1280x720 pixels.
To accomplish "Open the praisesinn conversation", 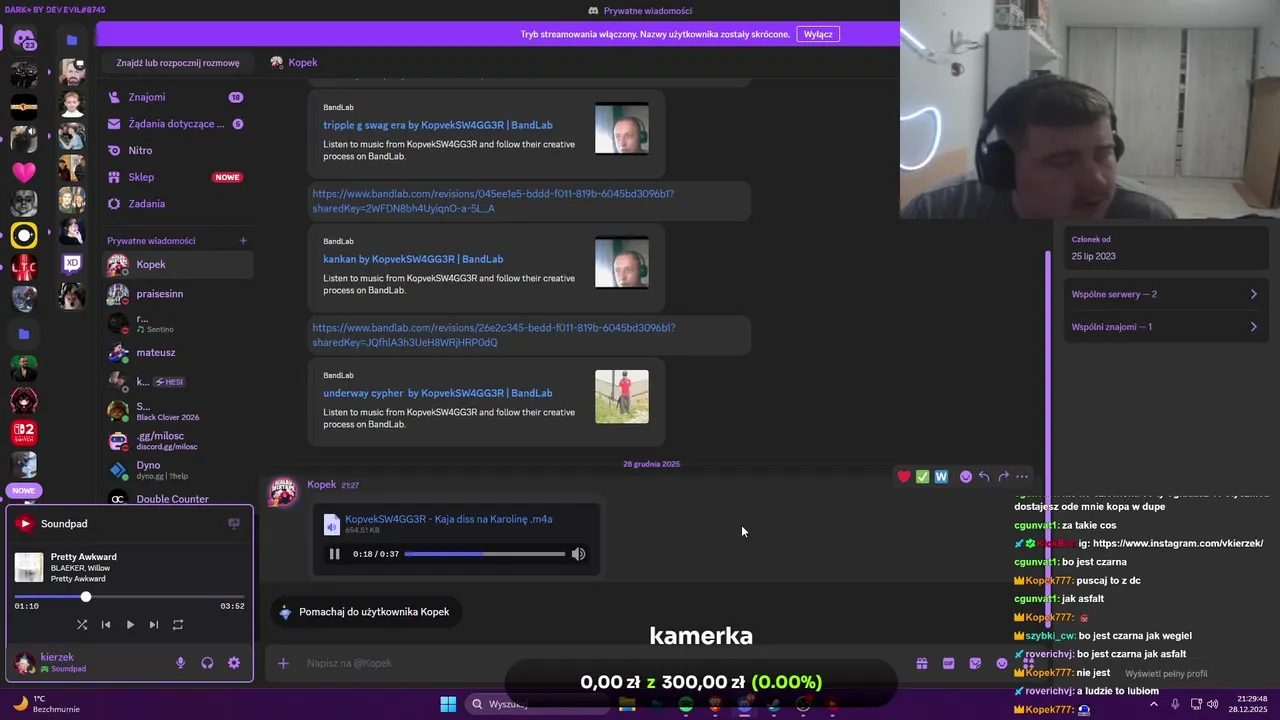I will click(x=178, y=294).
